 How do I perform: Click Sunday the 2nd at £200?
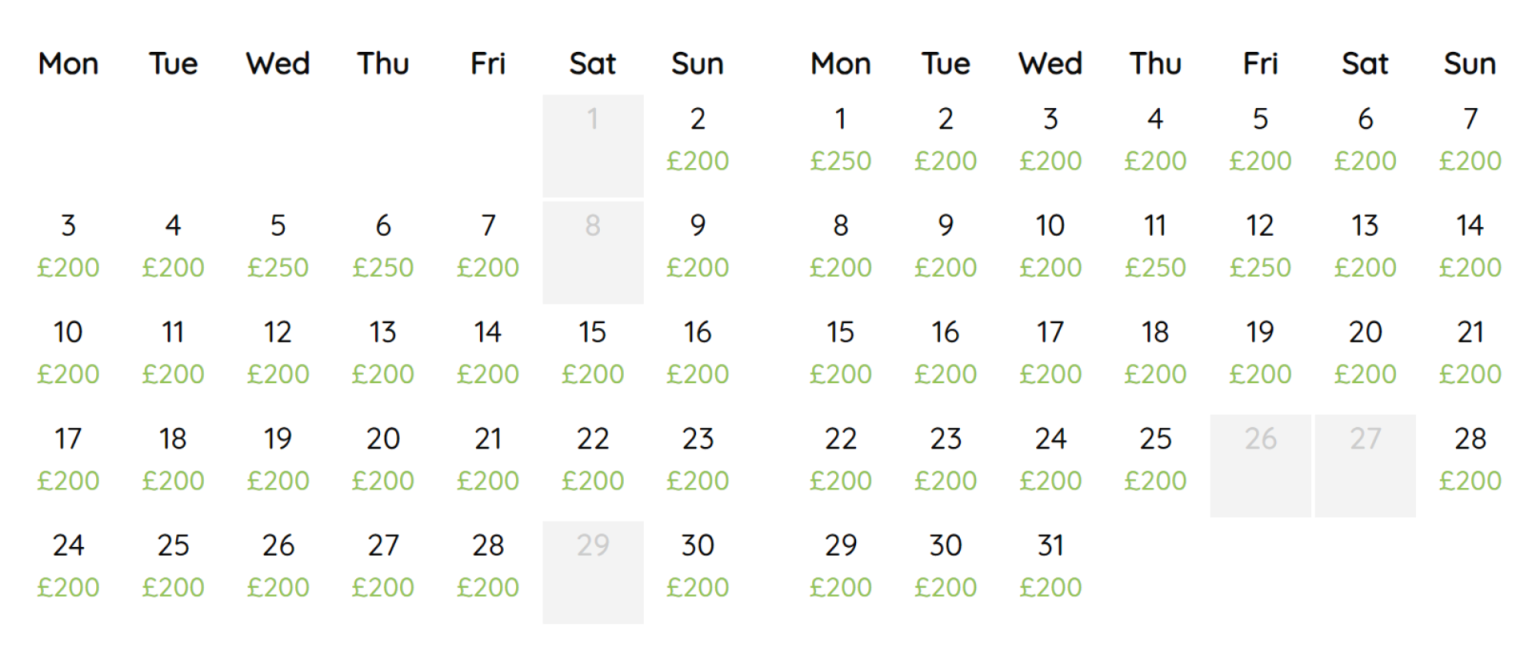[698, 139]
